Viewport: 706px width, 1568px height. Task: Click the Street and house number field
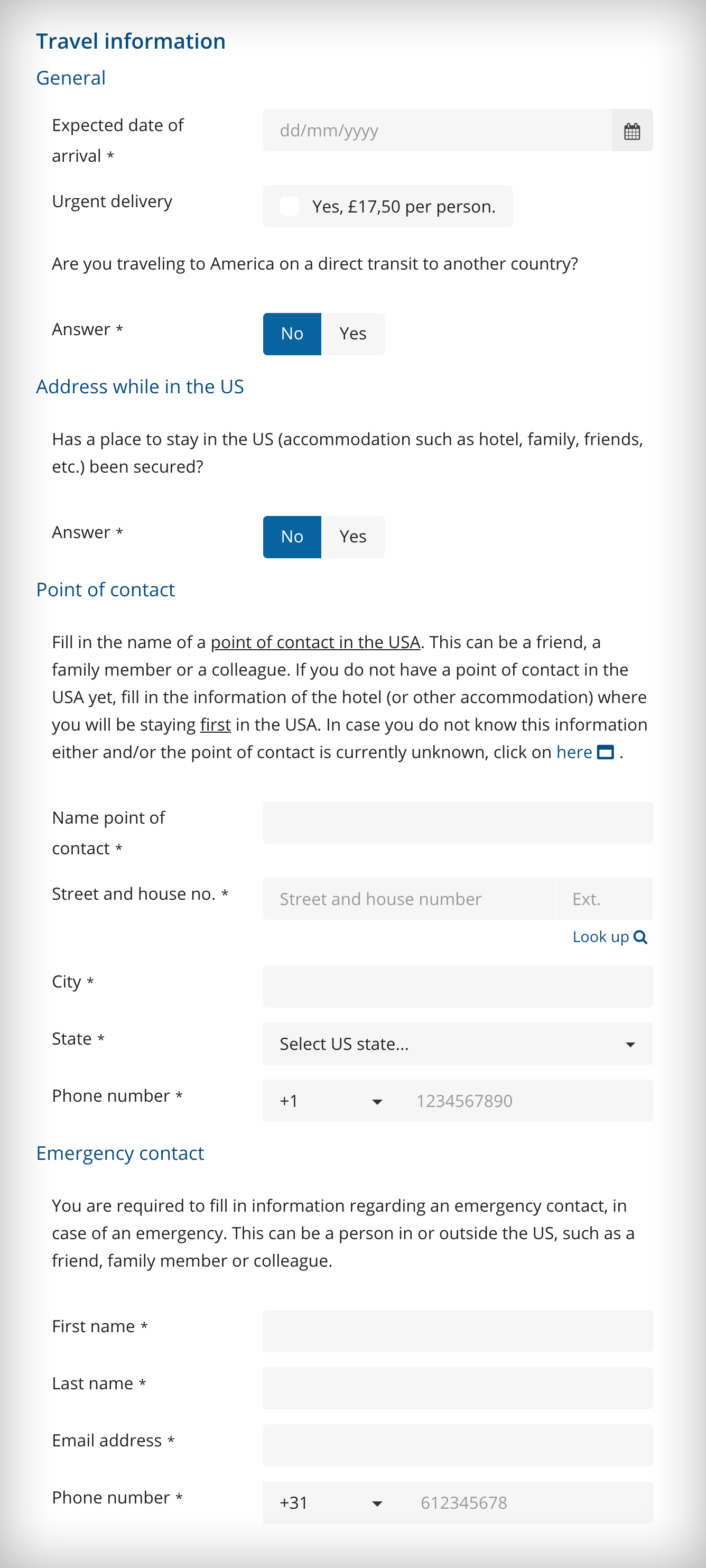tap(408, 898)
